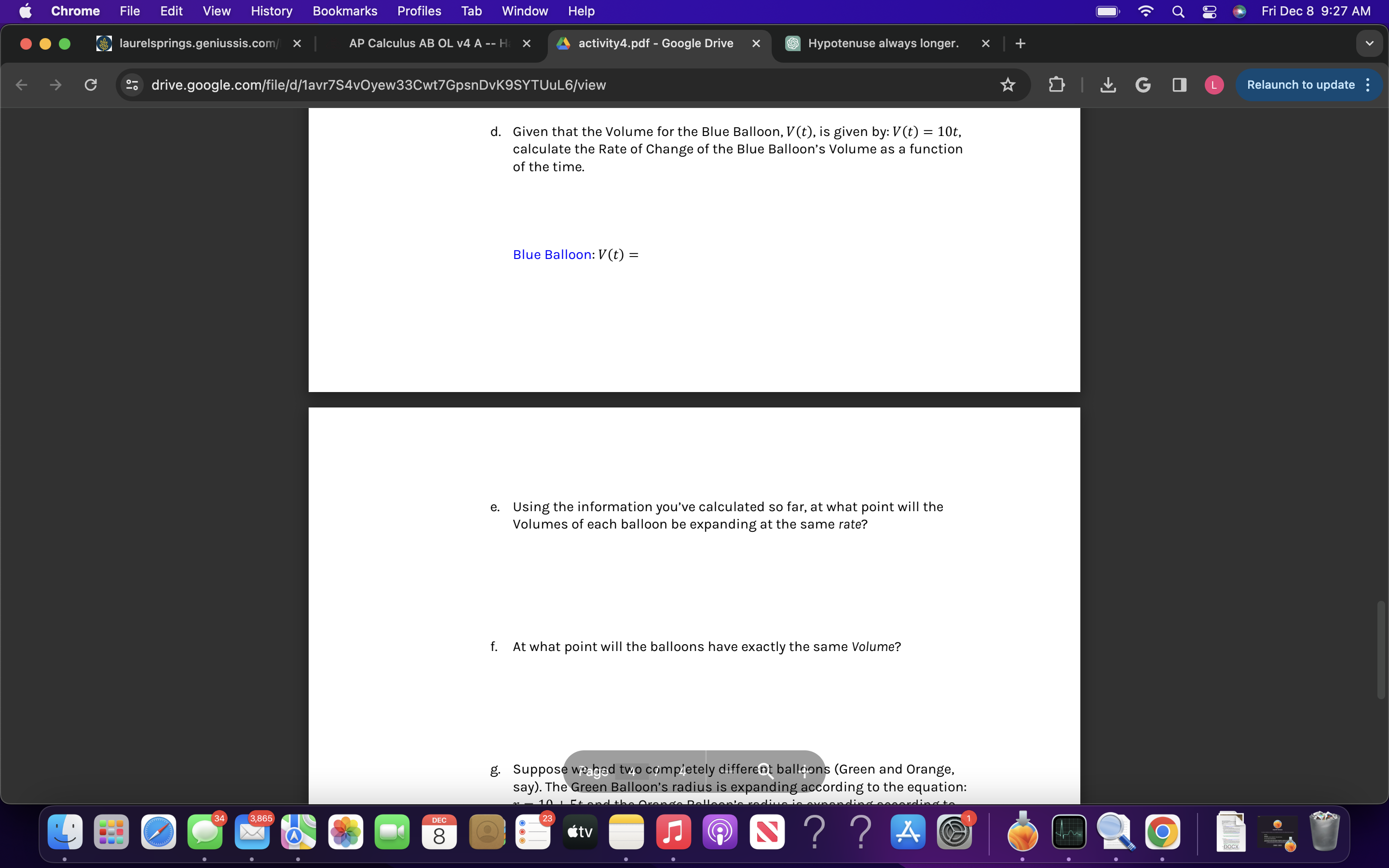
Task: Navigate back with the back arrow
Action: coord(21,84)
